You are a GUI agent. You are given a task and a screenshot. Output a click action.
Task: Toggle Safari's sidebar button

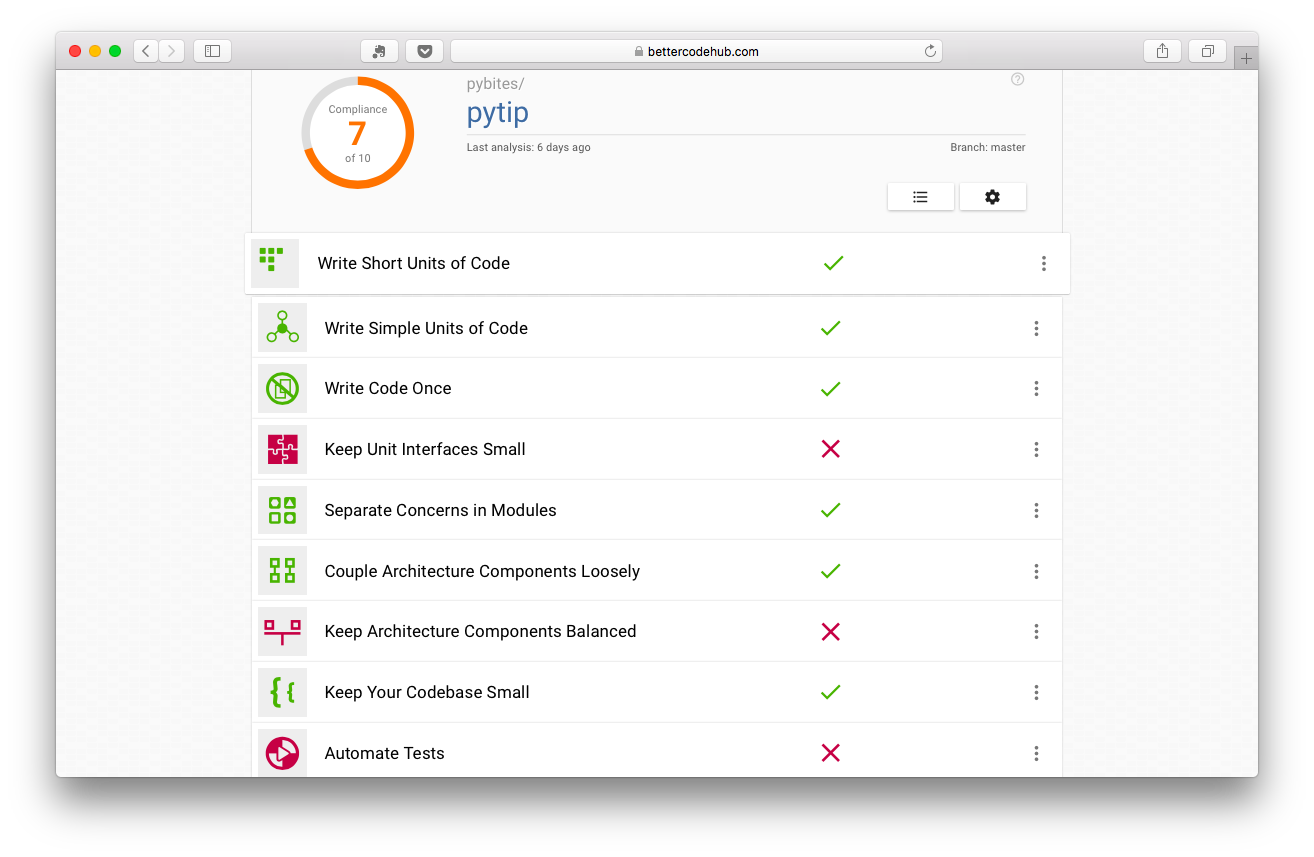pyautogui.click(x=212, y=51)
